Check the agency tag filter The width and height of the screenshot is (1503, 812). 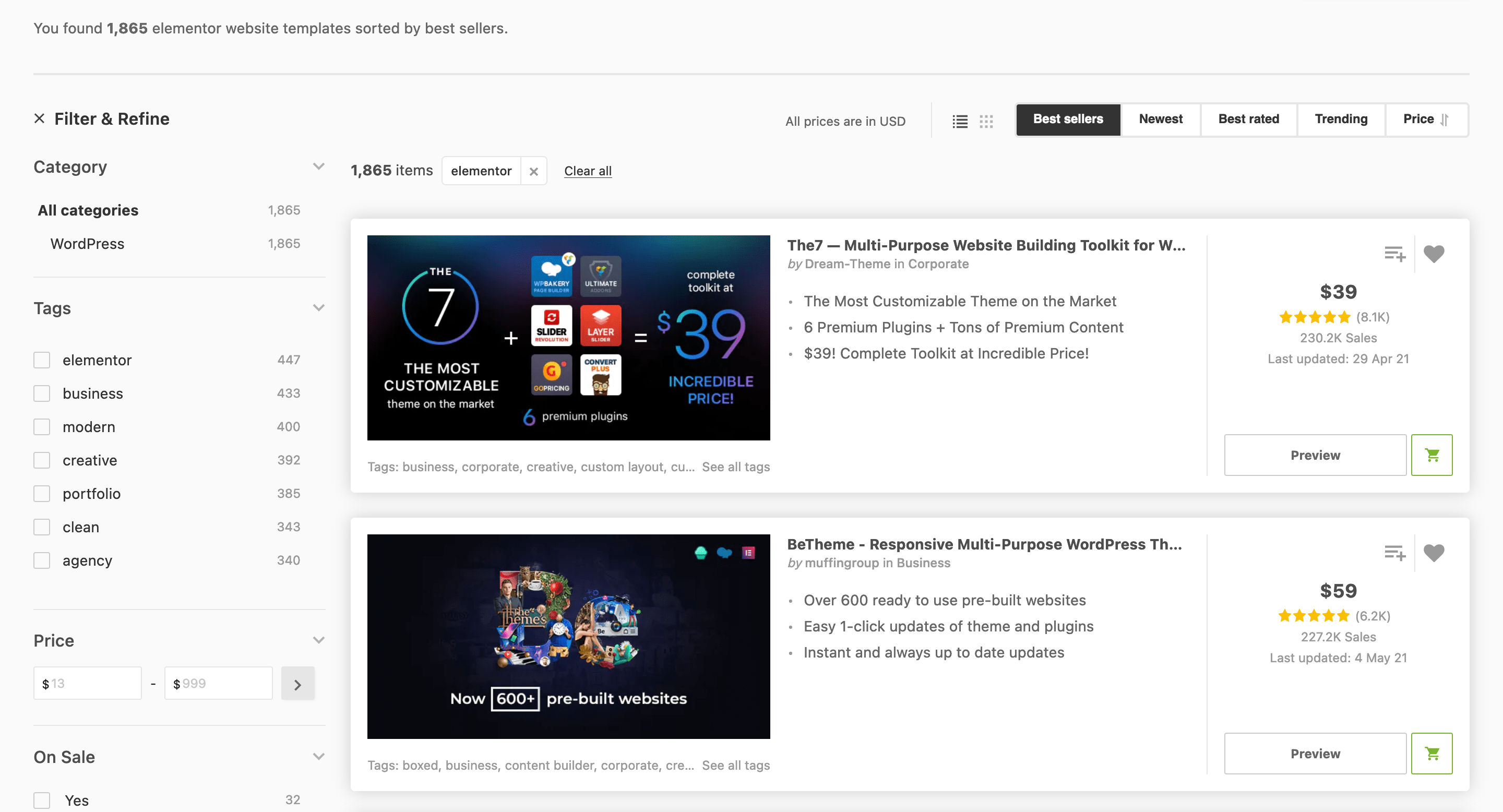pyautogui.click(x=42, y=560)
